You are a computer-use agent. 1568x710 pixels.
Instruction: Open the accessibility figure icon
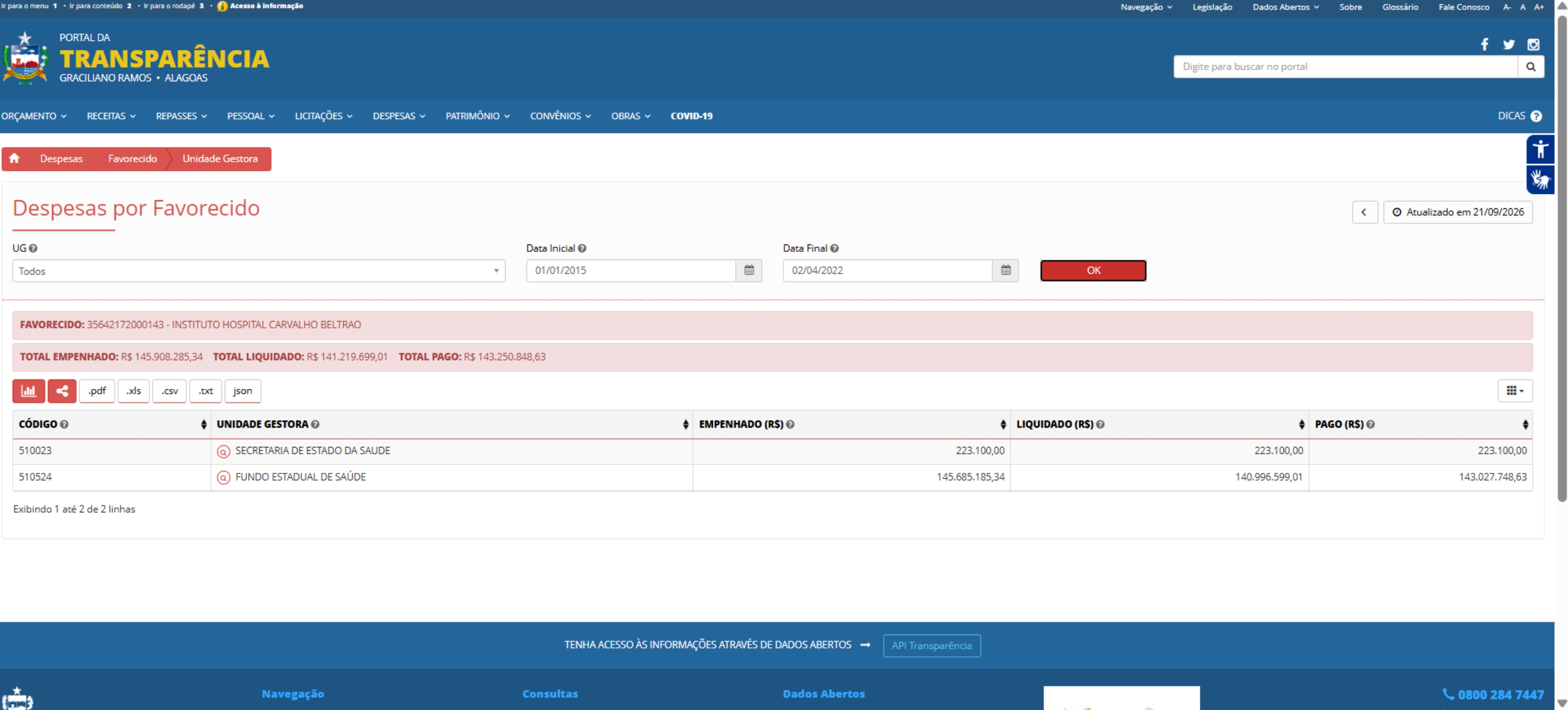(x=1540, y=149)
